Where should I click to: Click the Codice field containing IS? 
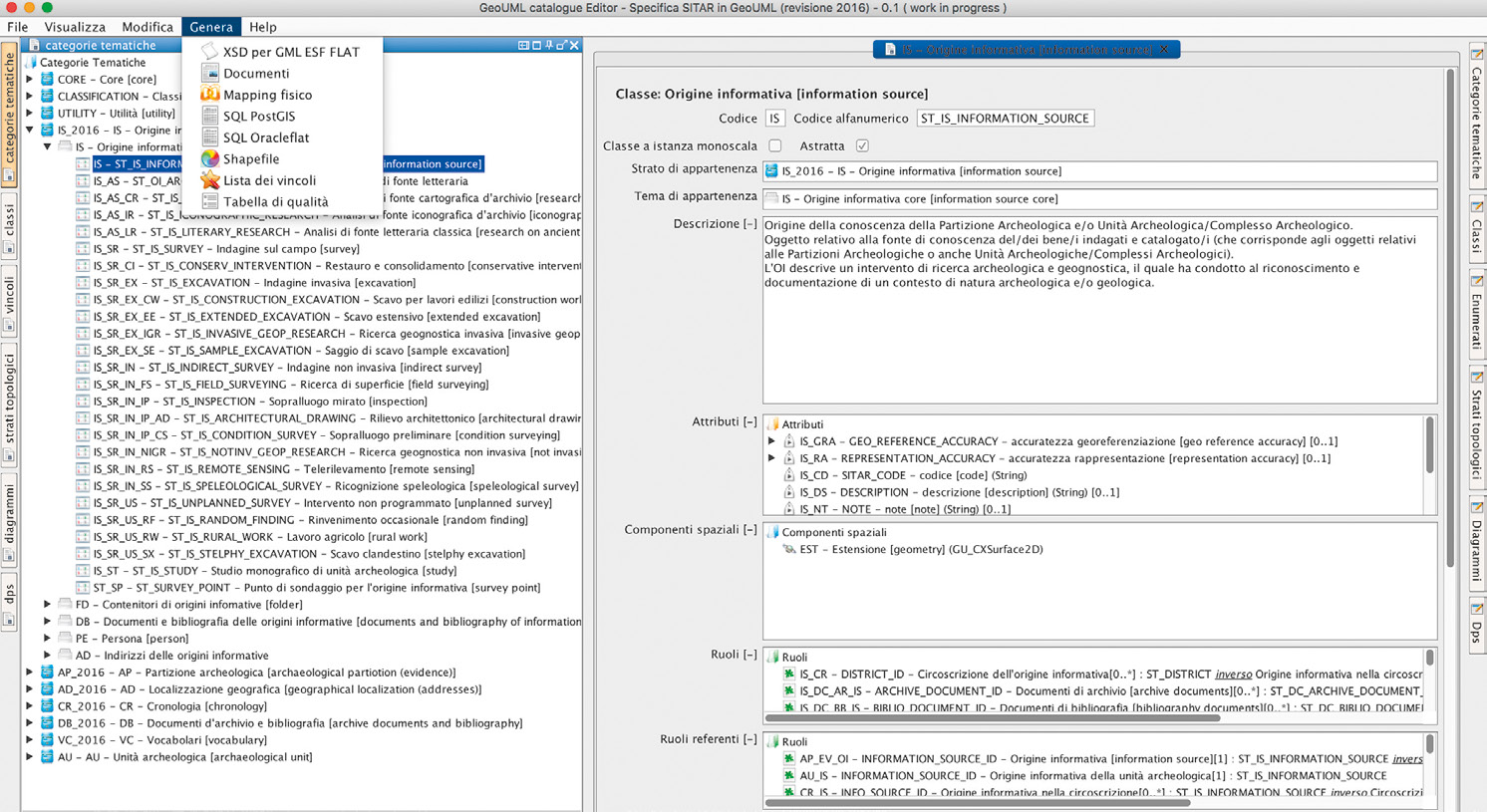[774, 118]
